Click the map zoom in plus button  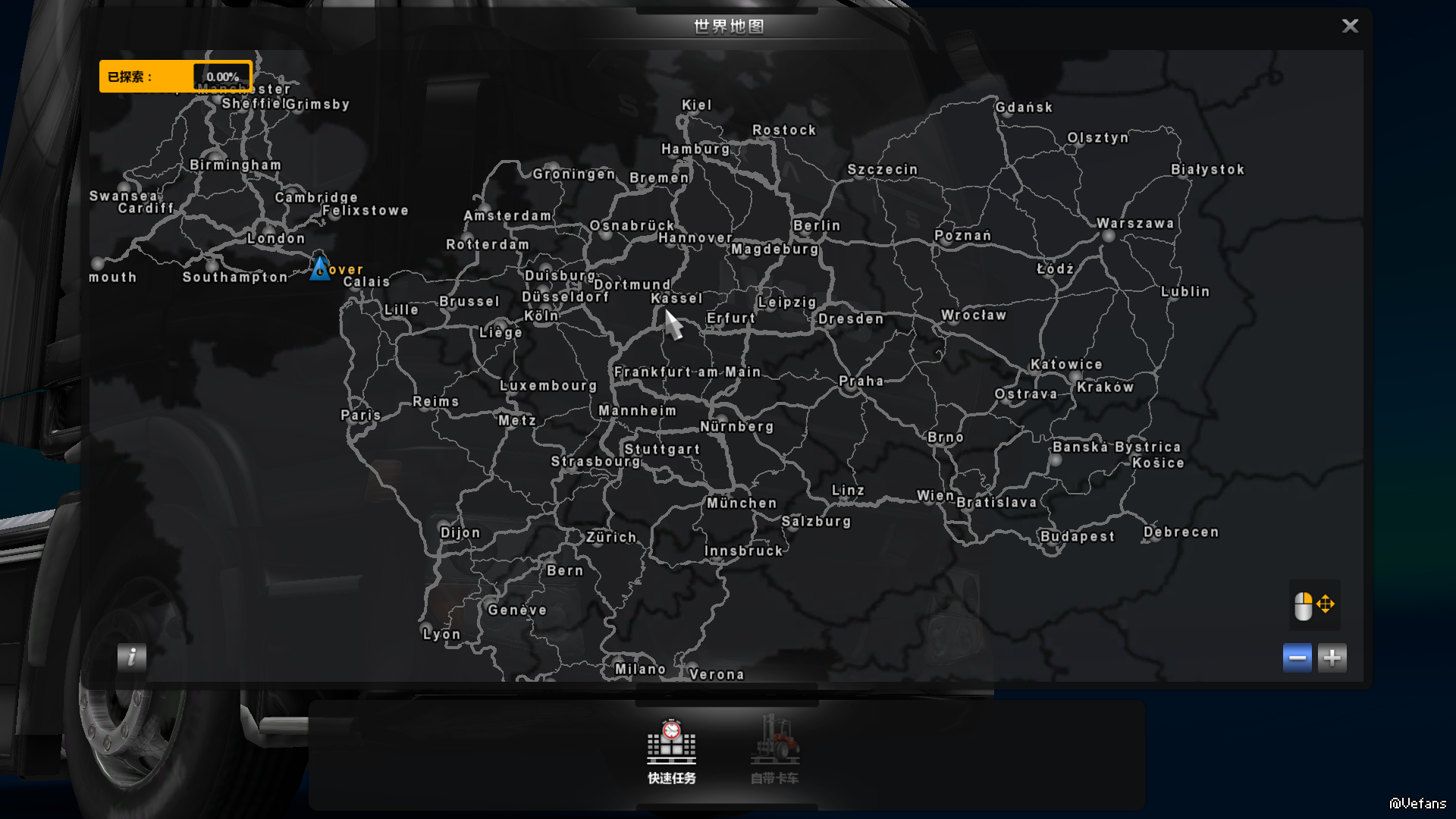[x=1332, y=657]
